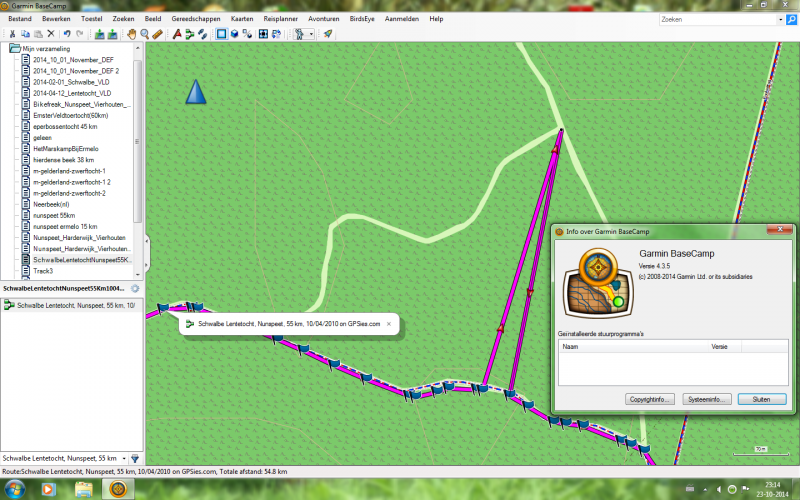Click the blue search magnifier button
Screen dimensions: 800x500
[x=791, y=19]
